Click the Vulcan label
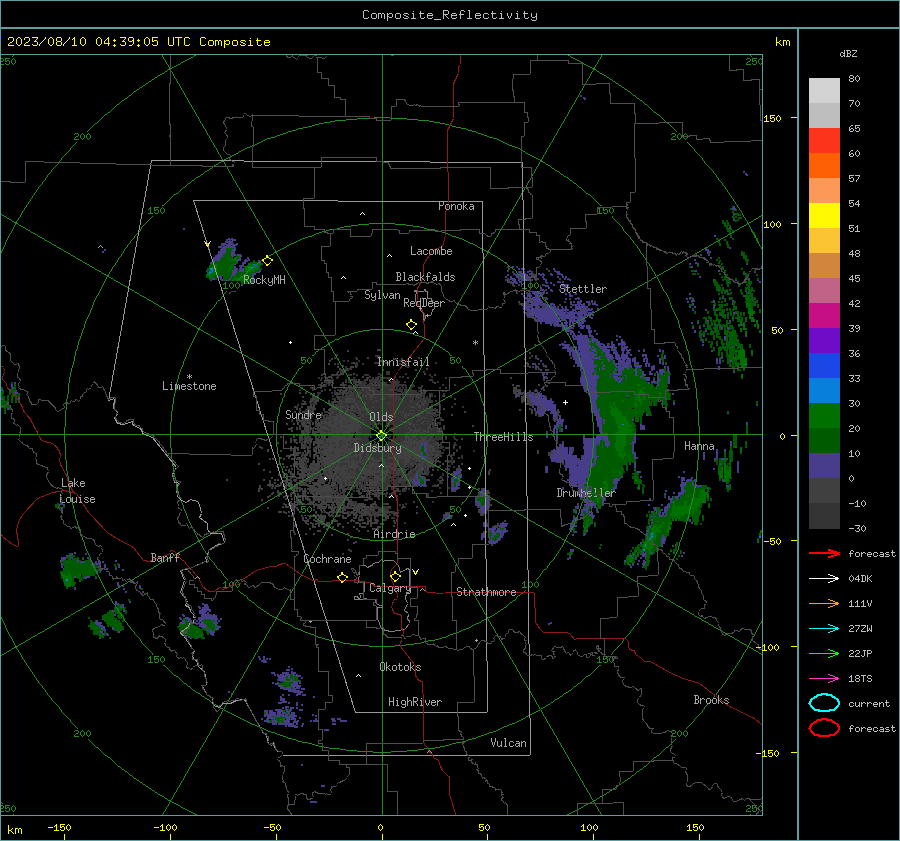 point(508,743)
